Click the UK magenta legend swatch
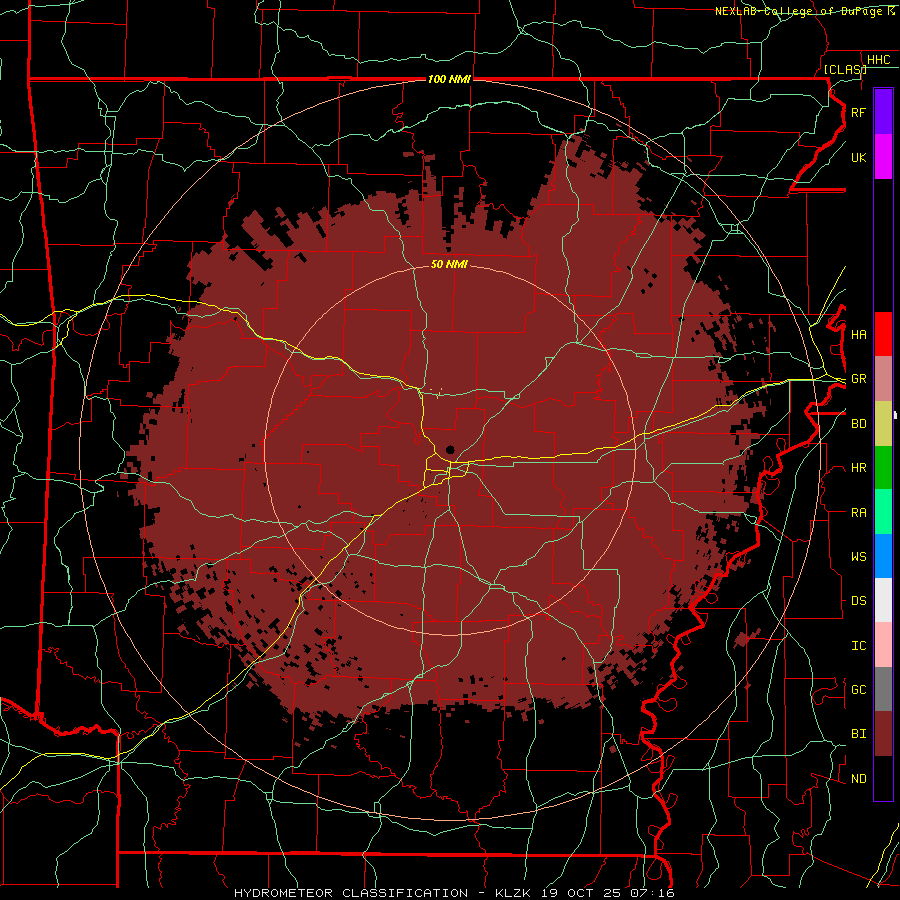Image resolution: width=900 pixels, height=900 pixels. click(x=883, y=157)
